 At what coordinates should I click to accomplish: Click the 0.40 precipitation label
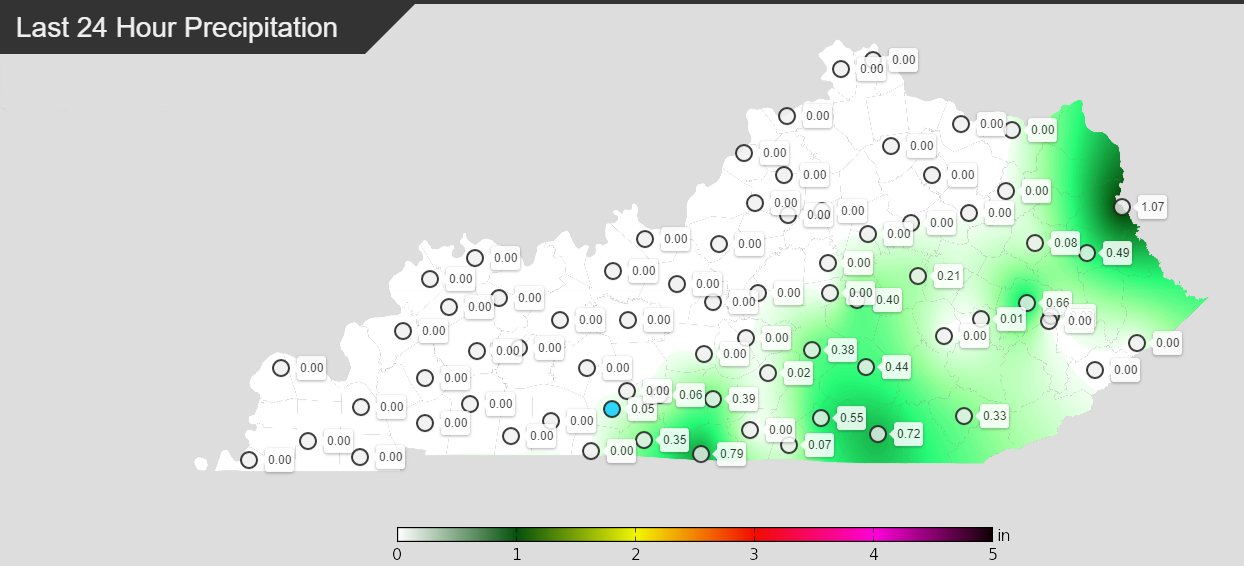pos(888,300)
